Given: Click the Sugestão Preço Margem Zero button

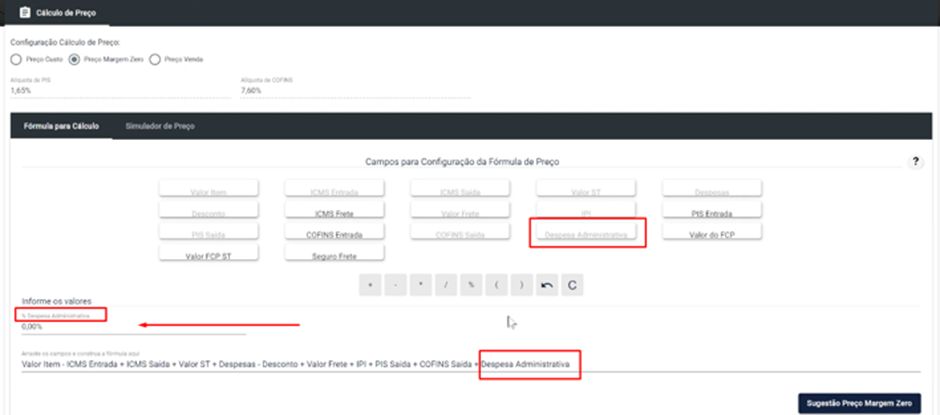Looking at the screenshot, I should coord(859,403).
